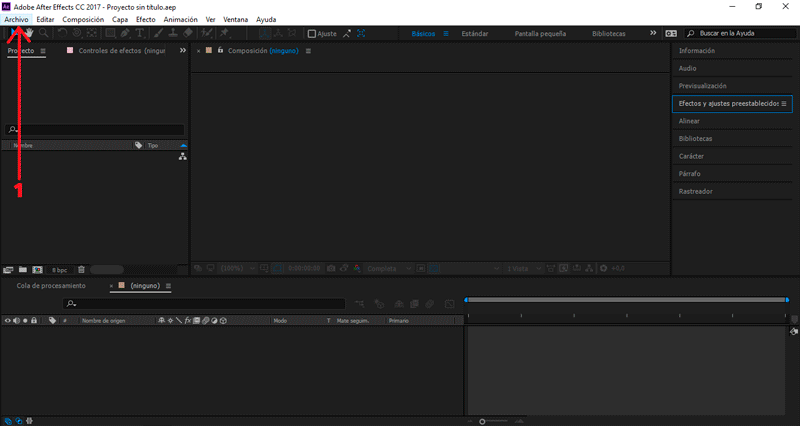Image resolution: width=800 pixels, height=426 pixels.
Task: Click the 8 bpc color depth button
Action: coord(58,269)
